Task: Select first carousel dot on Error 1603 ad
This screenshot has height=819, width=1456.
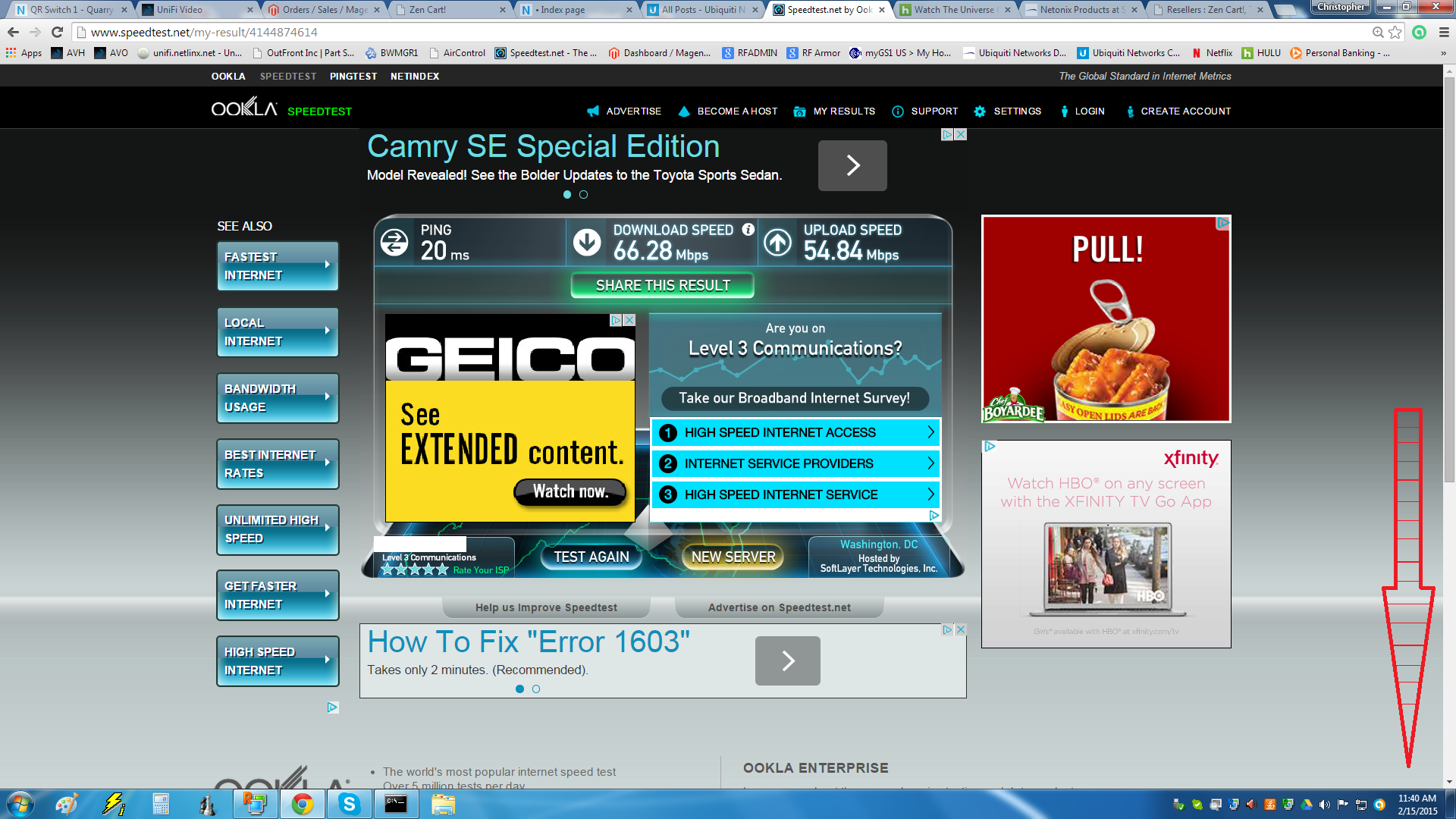Action: pos(519,689)
